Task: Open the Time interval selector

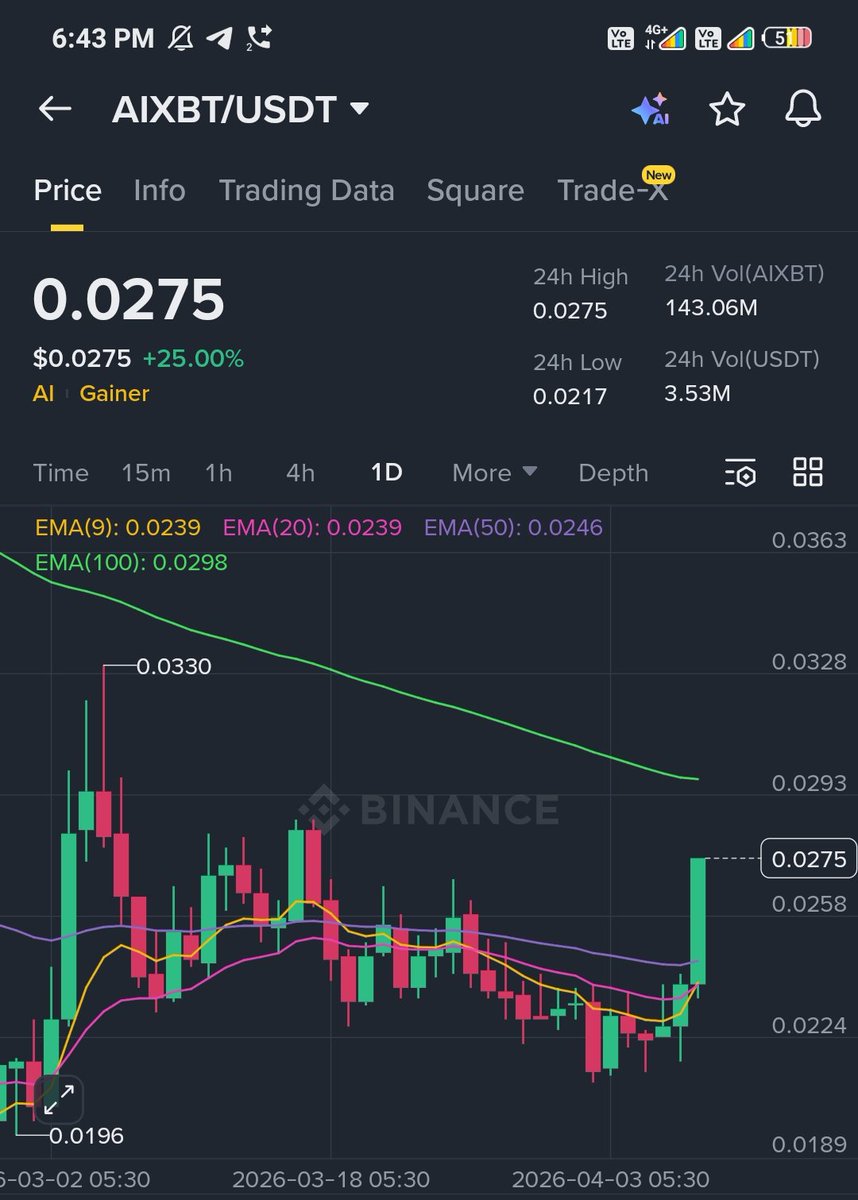Action: coord(61,473)
